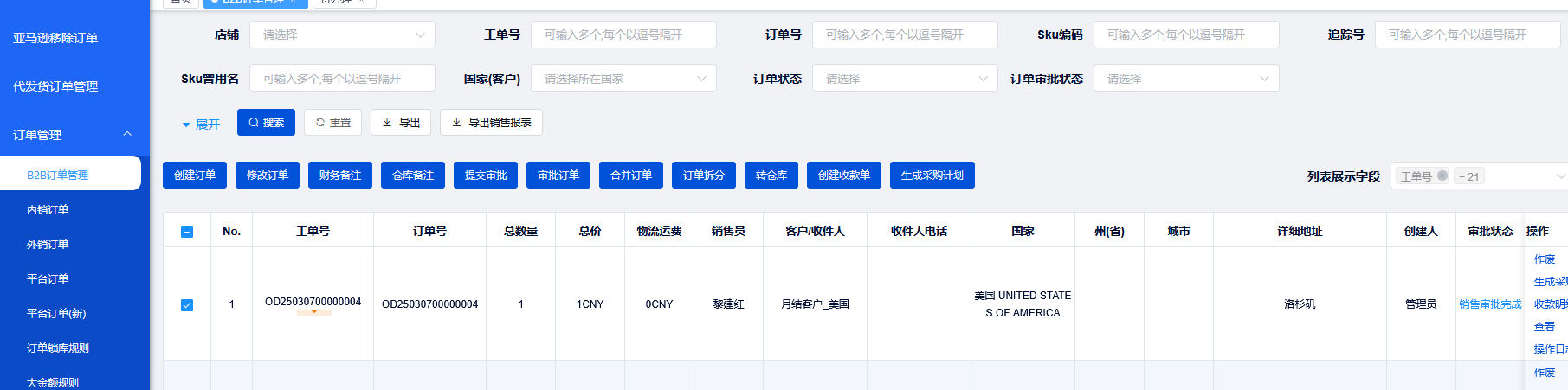1568x390 pixels.
Task: Uncheck the checkbox for order row 1
Action: click(187, 305)
